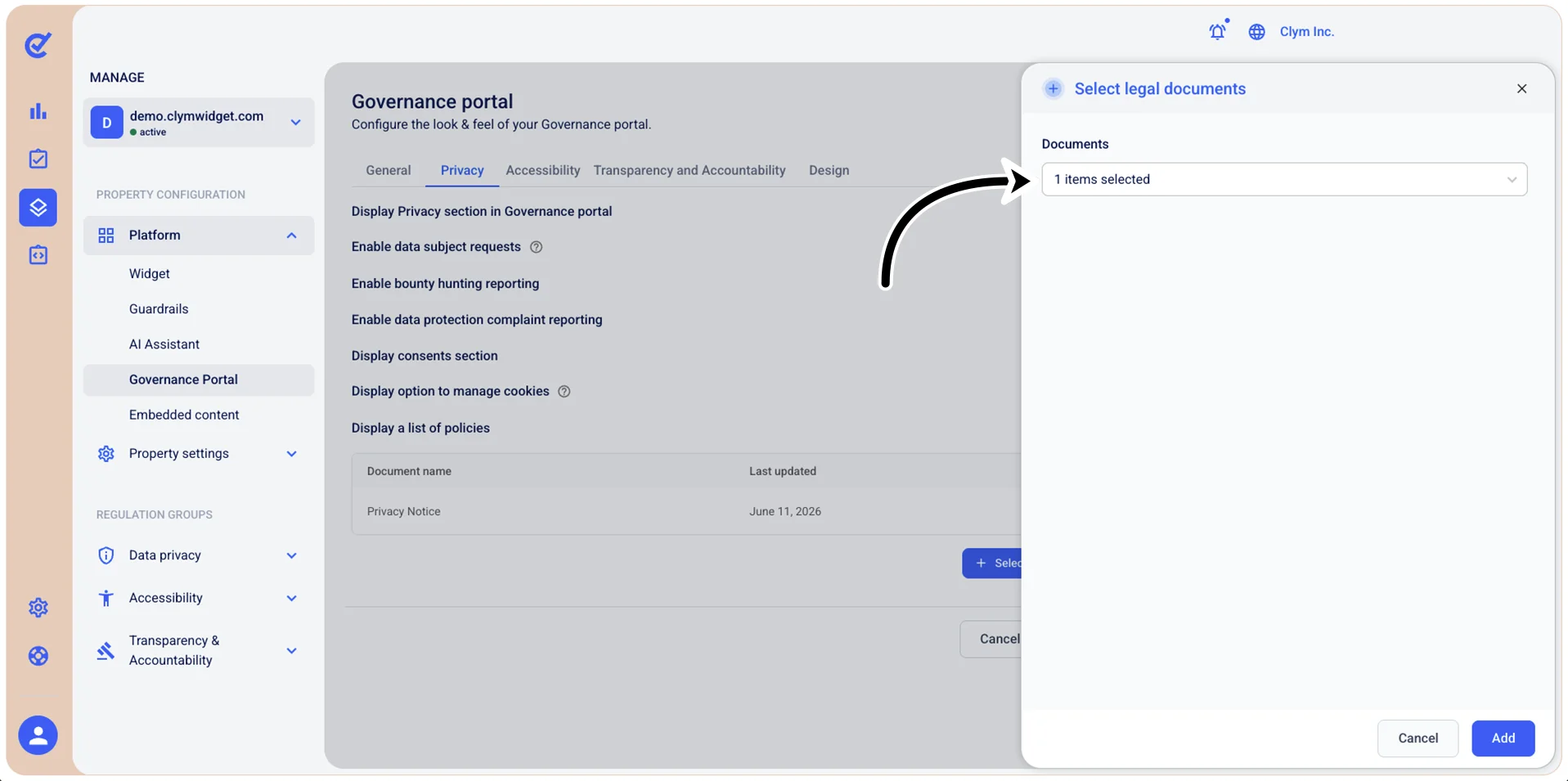Open Widget in the sidebar
This screenshot has height=781, width=1568.
point(150,274)
